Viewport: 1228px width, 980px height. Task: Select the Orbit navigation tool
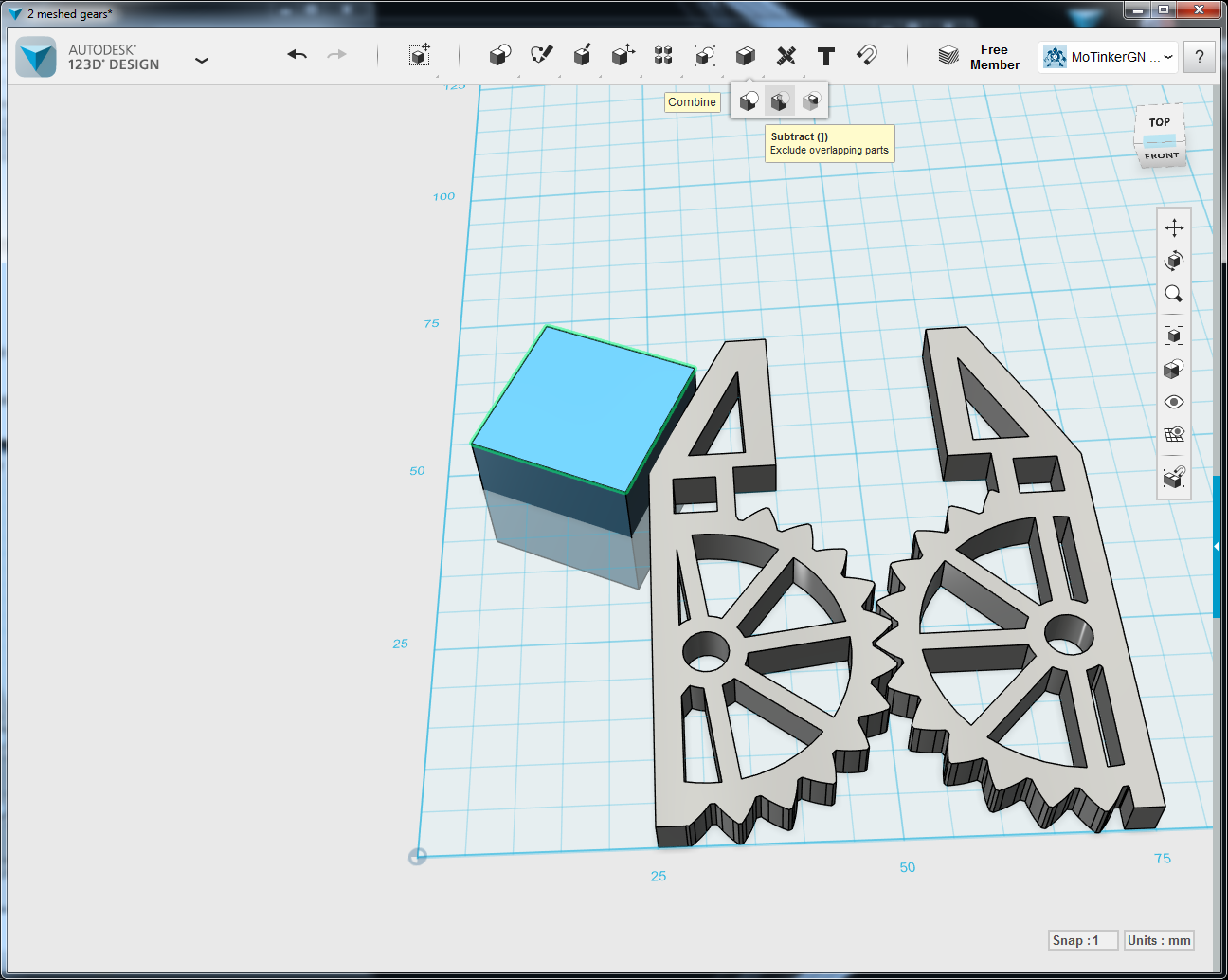[1174, 261]
